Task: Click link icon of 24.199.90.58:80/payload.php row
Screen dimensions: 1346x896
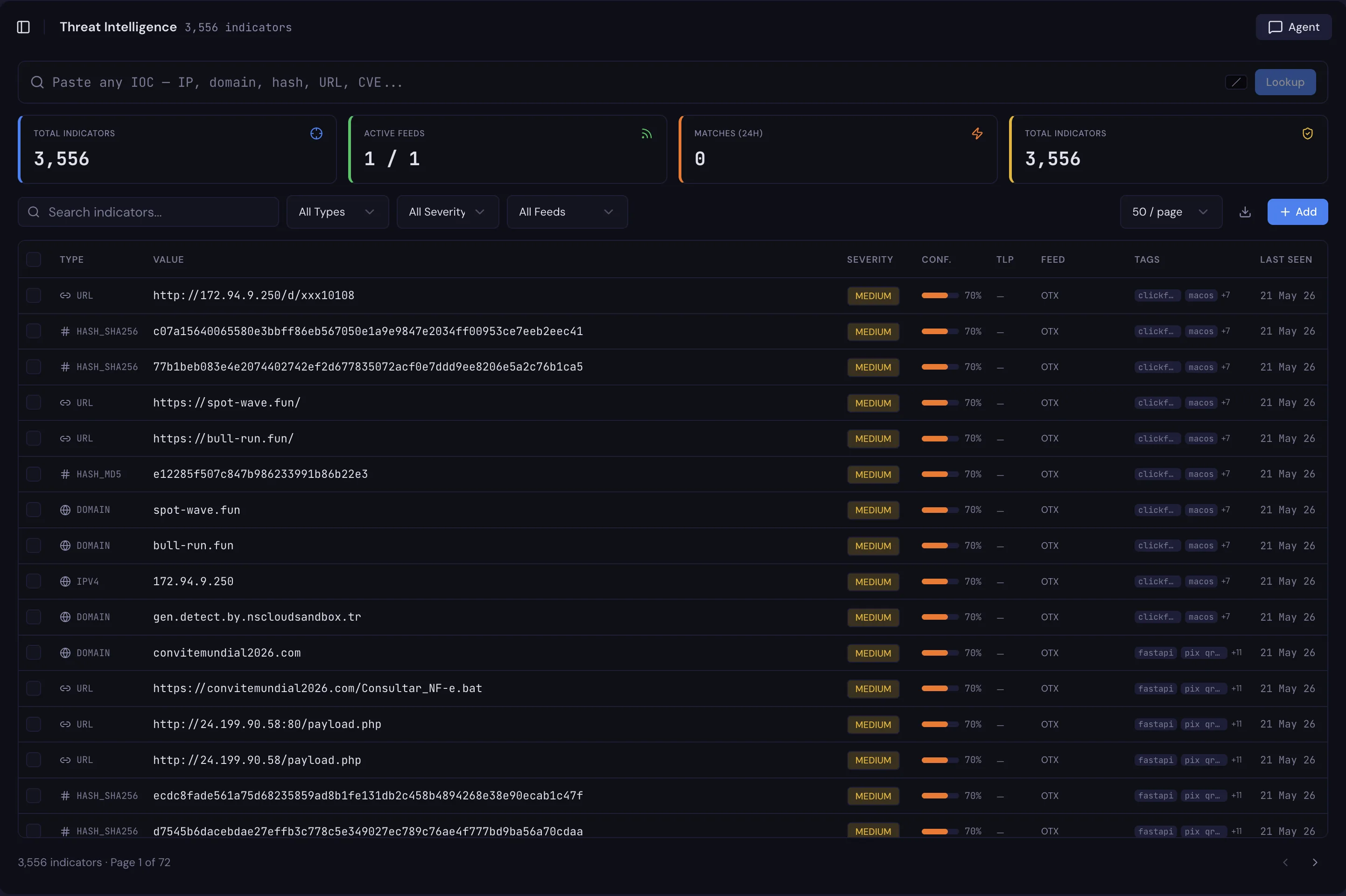Action: 65,724
